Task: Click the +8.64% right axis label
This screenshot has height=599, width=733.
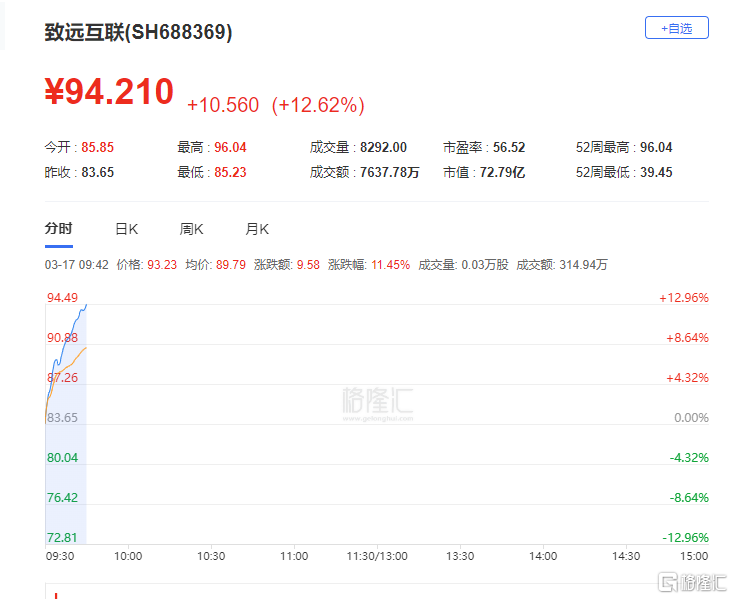Action: click(687, 338)
